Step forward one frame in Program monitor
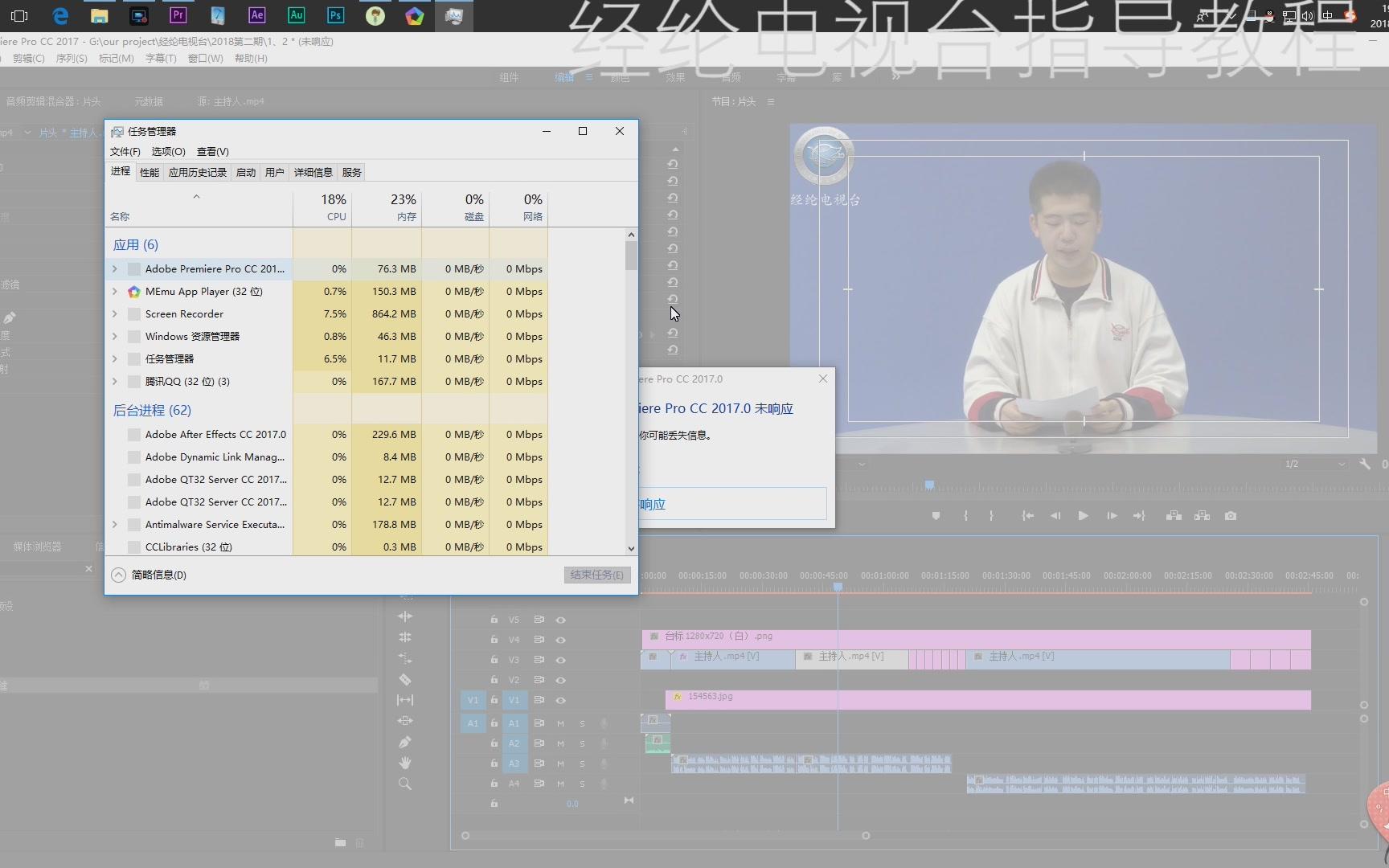This screenshot has width=1389, height=868. 1112,516
